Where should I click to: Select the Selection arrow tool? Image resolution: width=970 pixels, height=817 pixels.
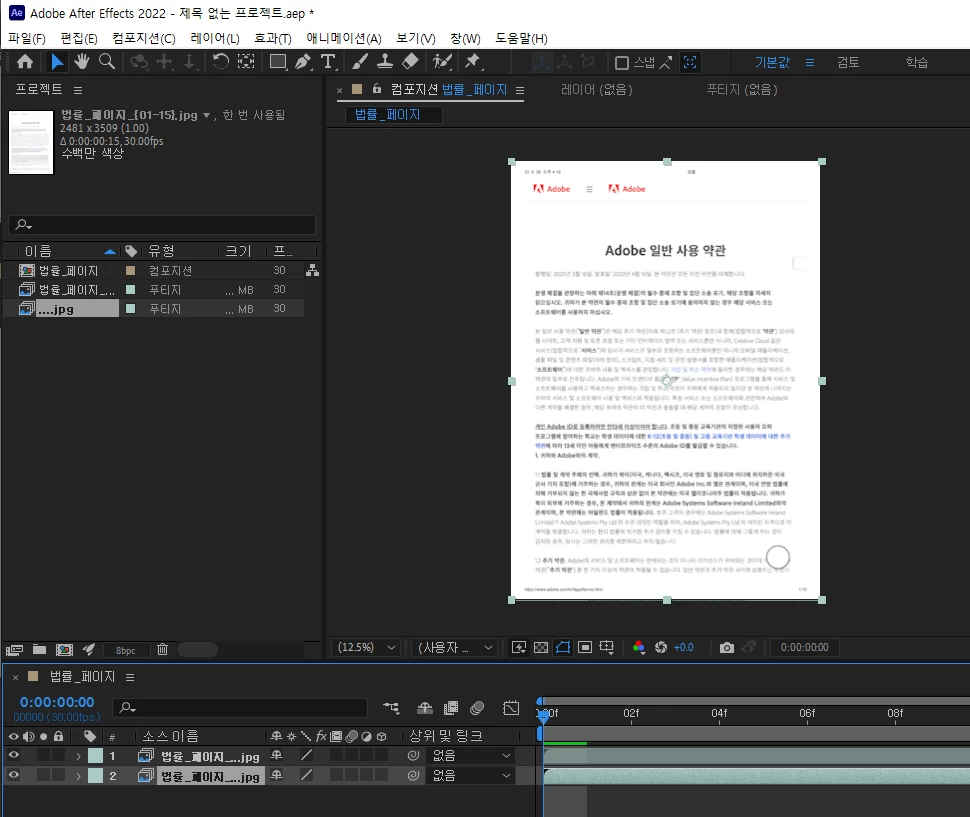coord(57,62)
